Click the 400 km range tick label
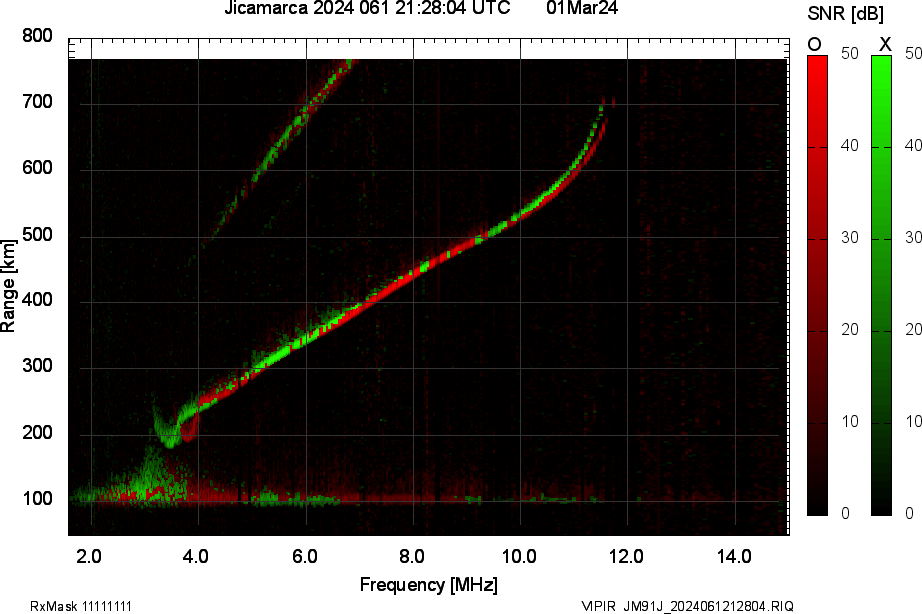The image size is (922, 614). pyautogui.click(x=37, y=301)
